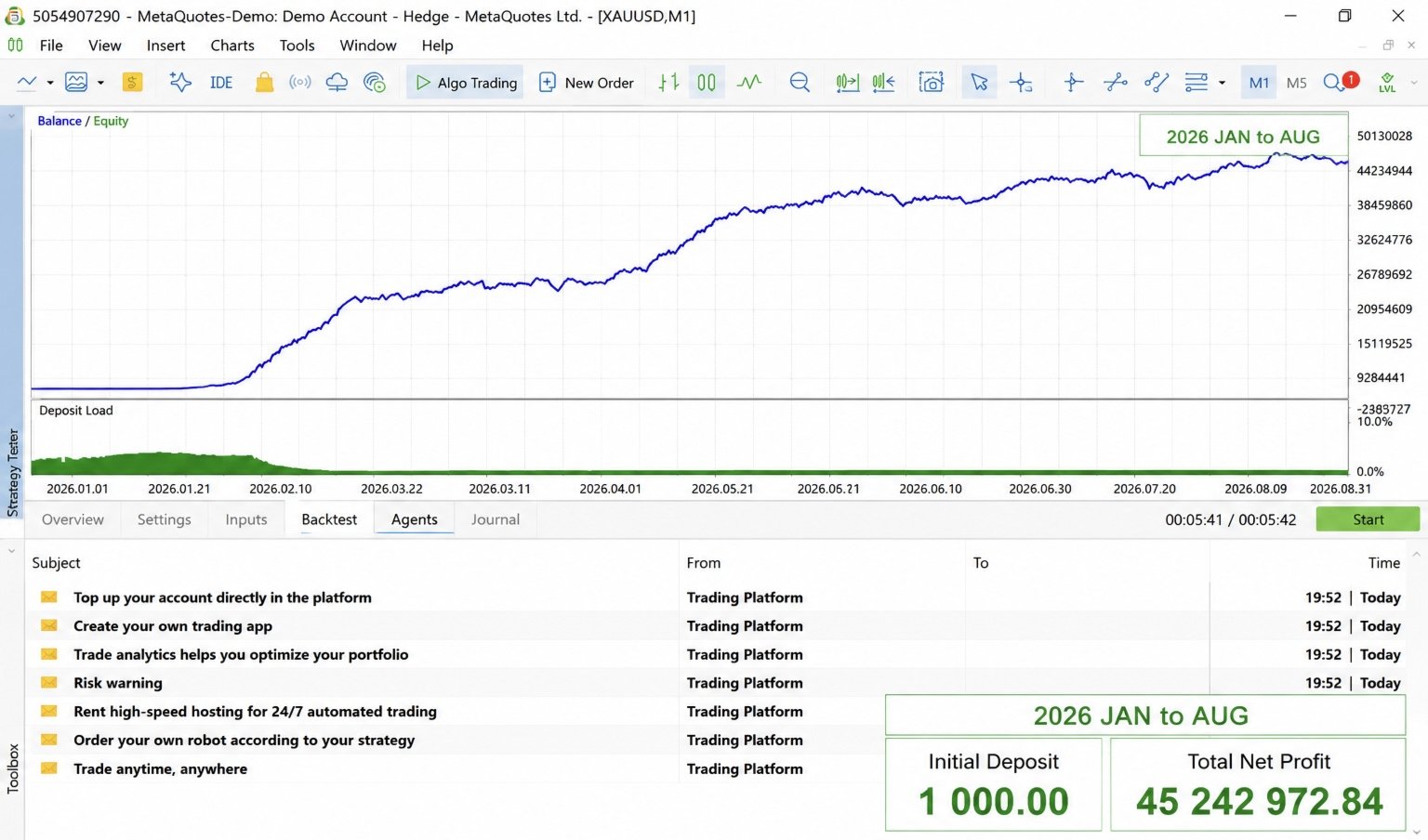The image size is (1428, 840).
Task: Collapse the Toolbox panel chevron
Action: [x=11, y=551]
